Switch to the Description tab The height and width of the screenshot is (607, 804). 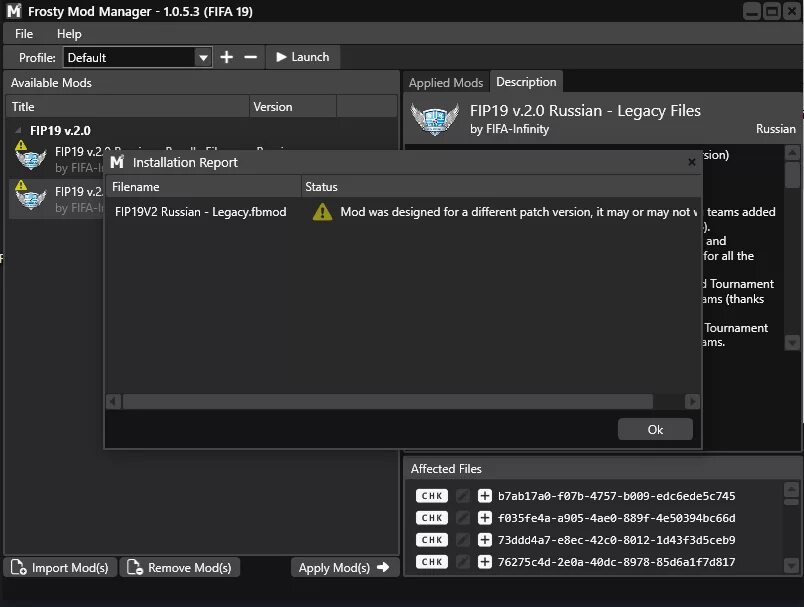click(x=526, y=82)
